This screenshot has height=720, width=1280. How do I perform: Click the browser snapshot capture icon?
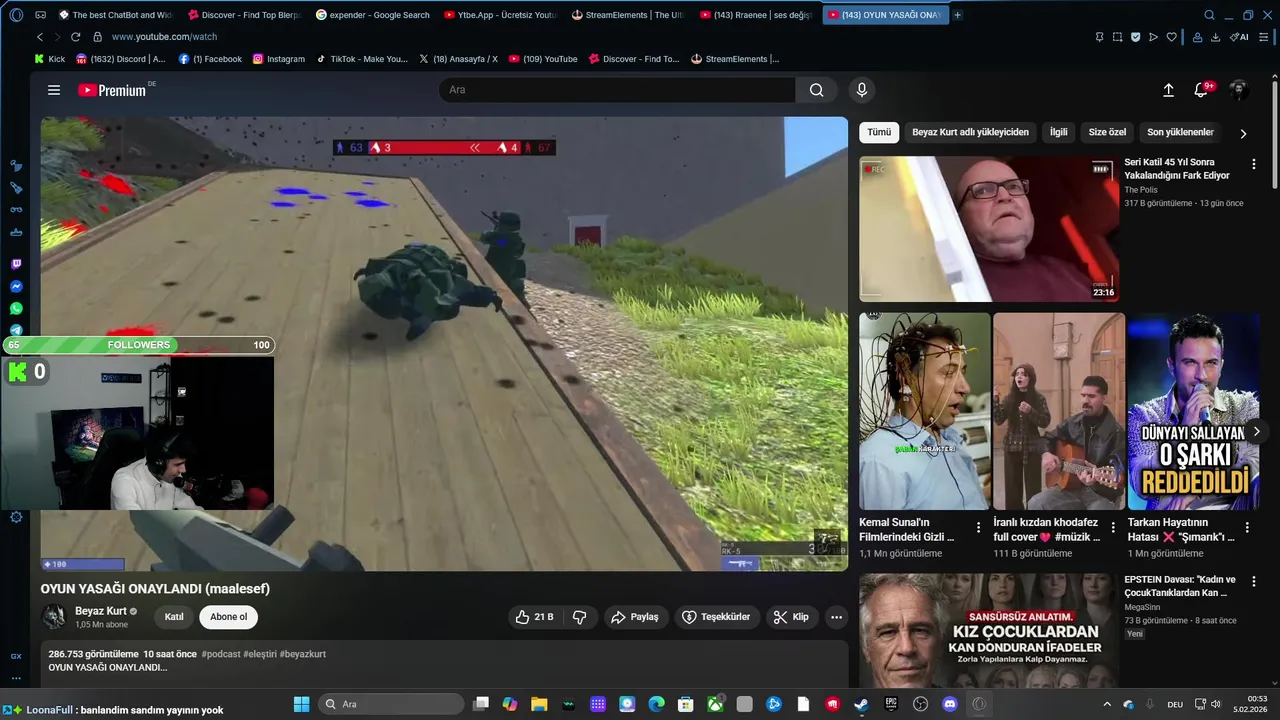1117,37
